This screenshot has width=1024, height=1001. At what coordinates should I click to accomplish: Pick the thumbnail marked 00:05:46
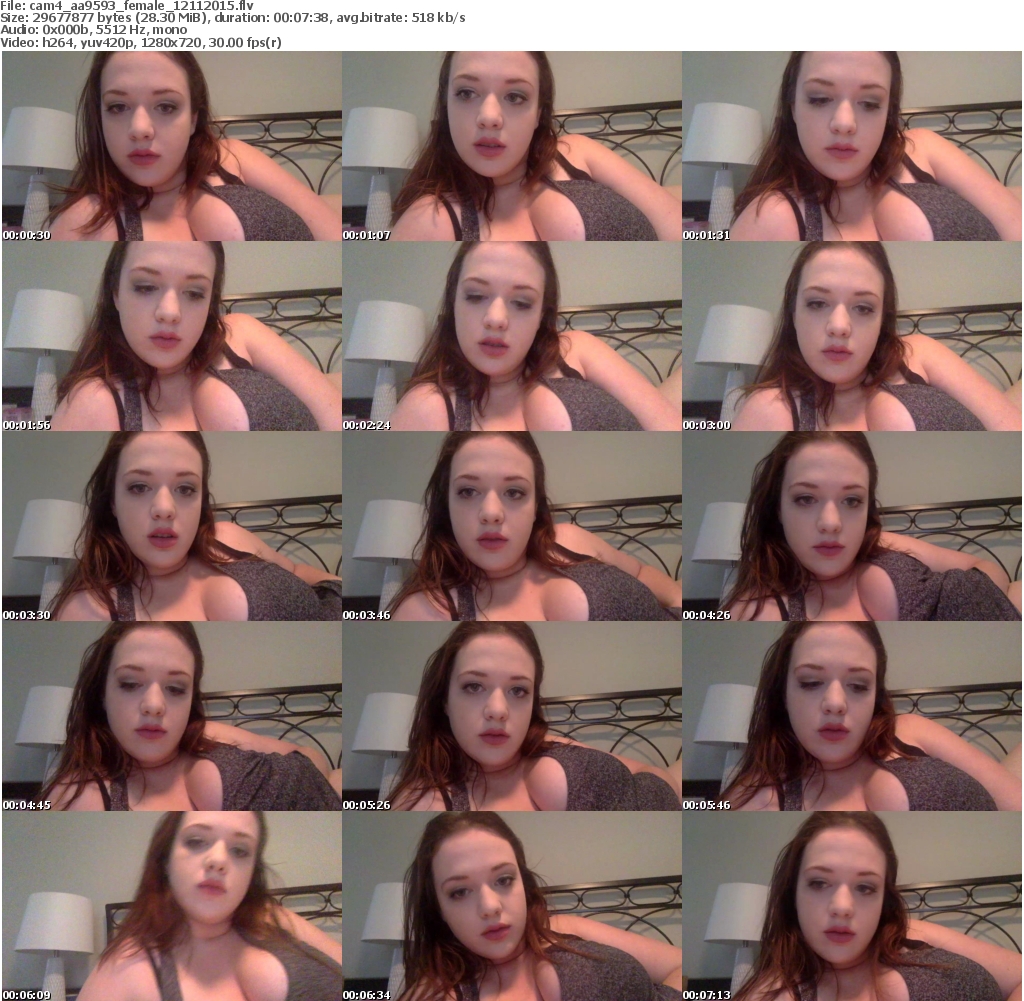tap(852, 716)
